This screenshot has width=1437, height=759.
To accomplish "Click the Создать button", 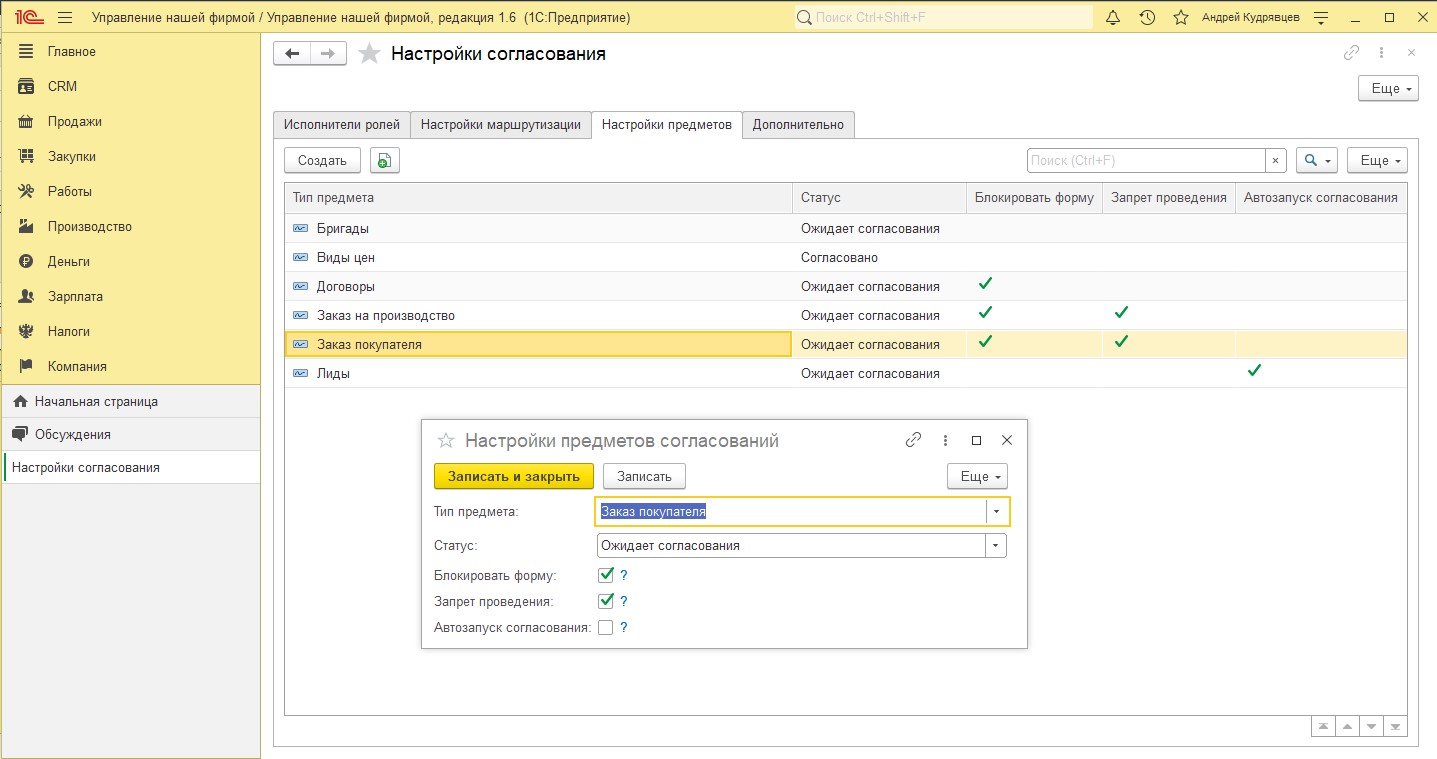I will [322, 160].
